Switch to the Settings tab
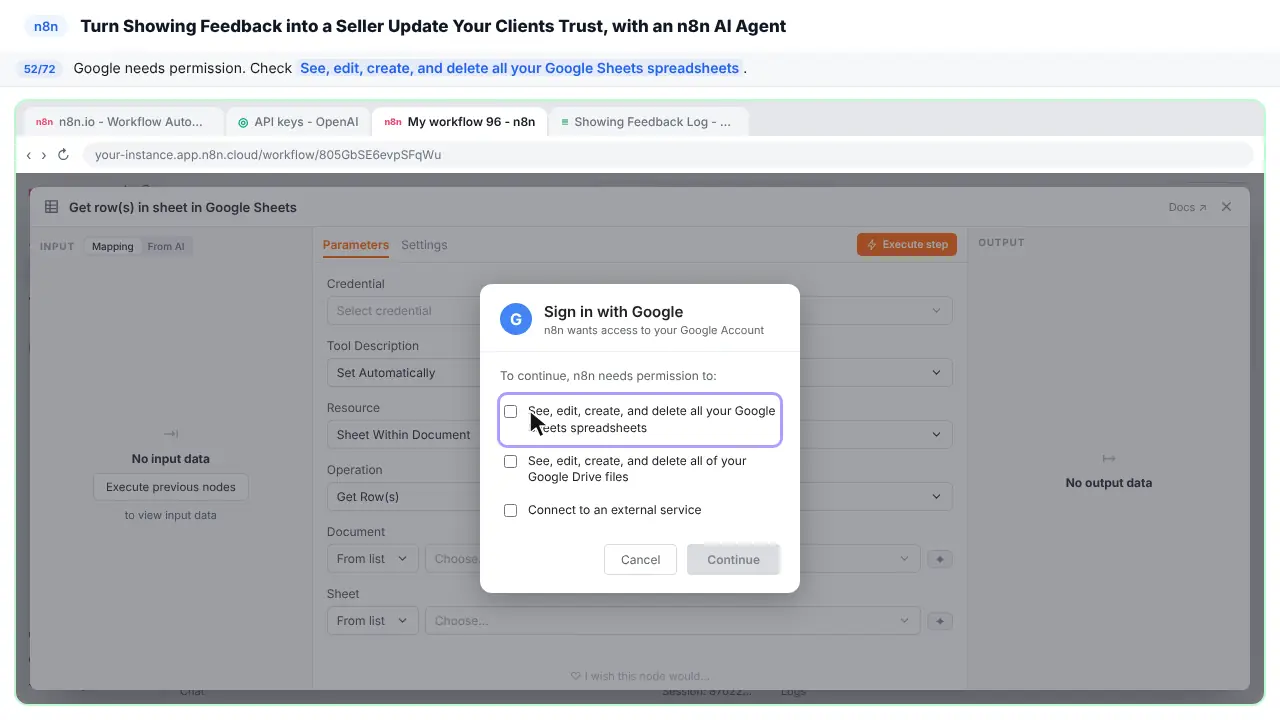This screenshot has height=720, width=1280. (424, 245)
